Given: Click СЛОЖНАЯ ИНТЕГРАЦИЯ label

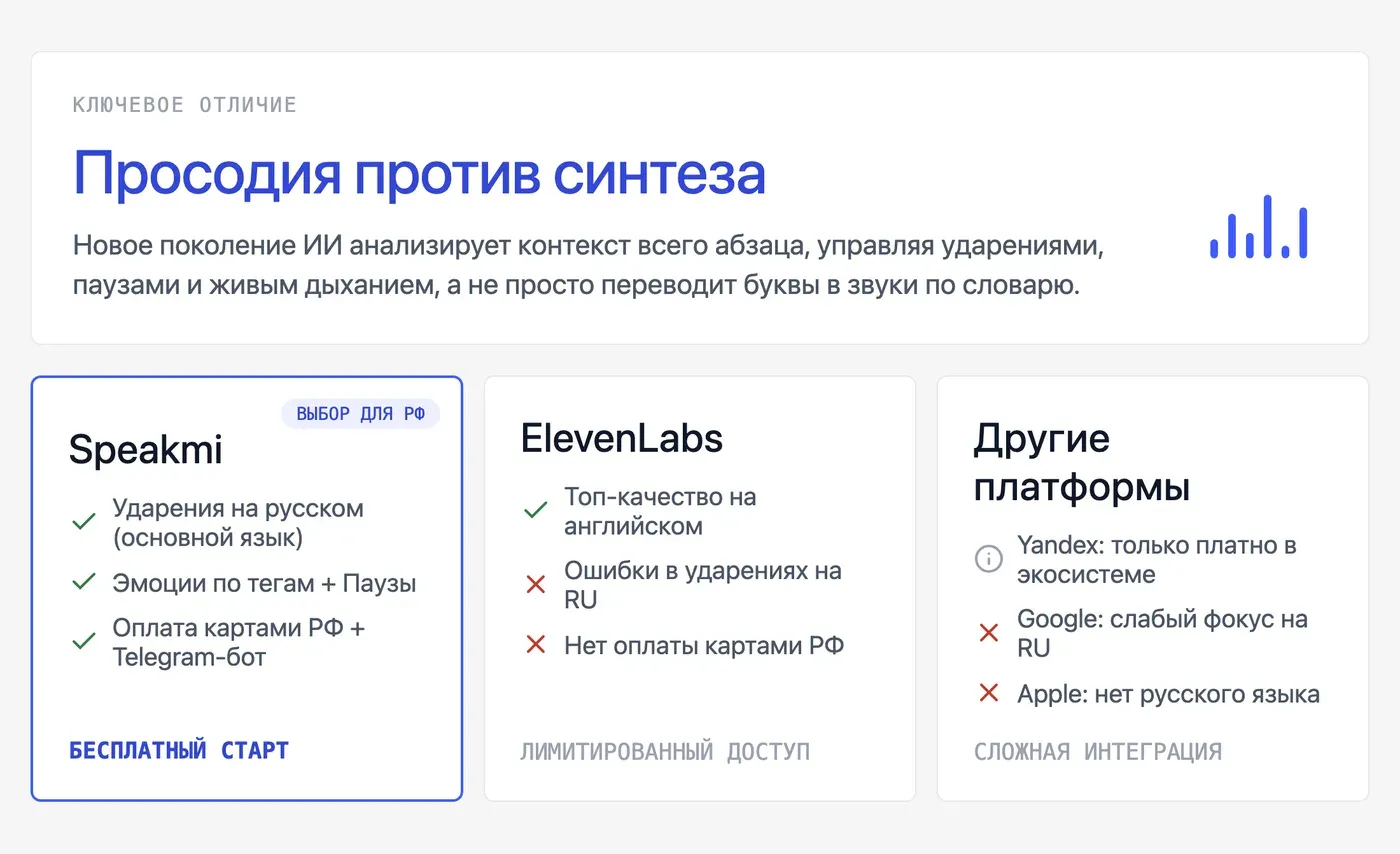Looking at the screenshot, I should coord(1098,751).
